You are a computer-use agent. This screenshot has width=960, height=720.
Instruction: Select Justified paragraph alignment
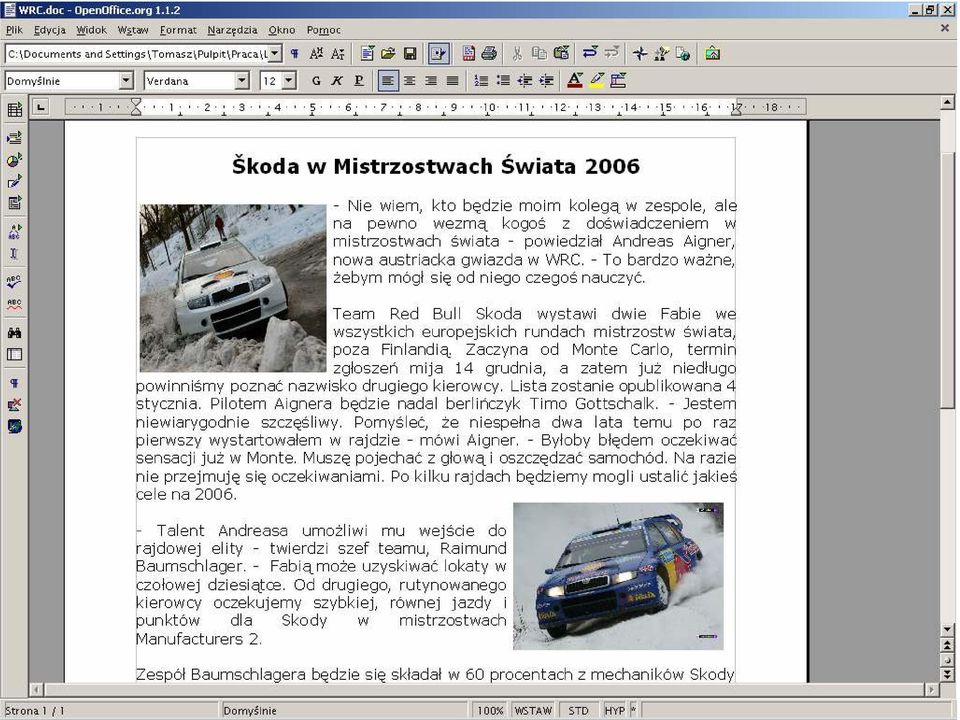452,81
